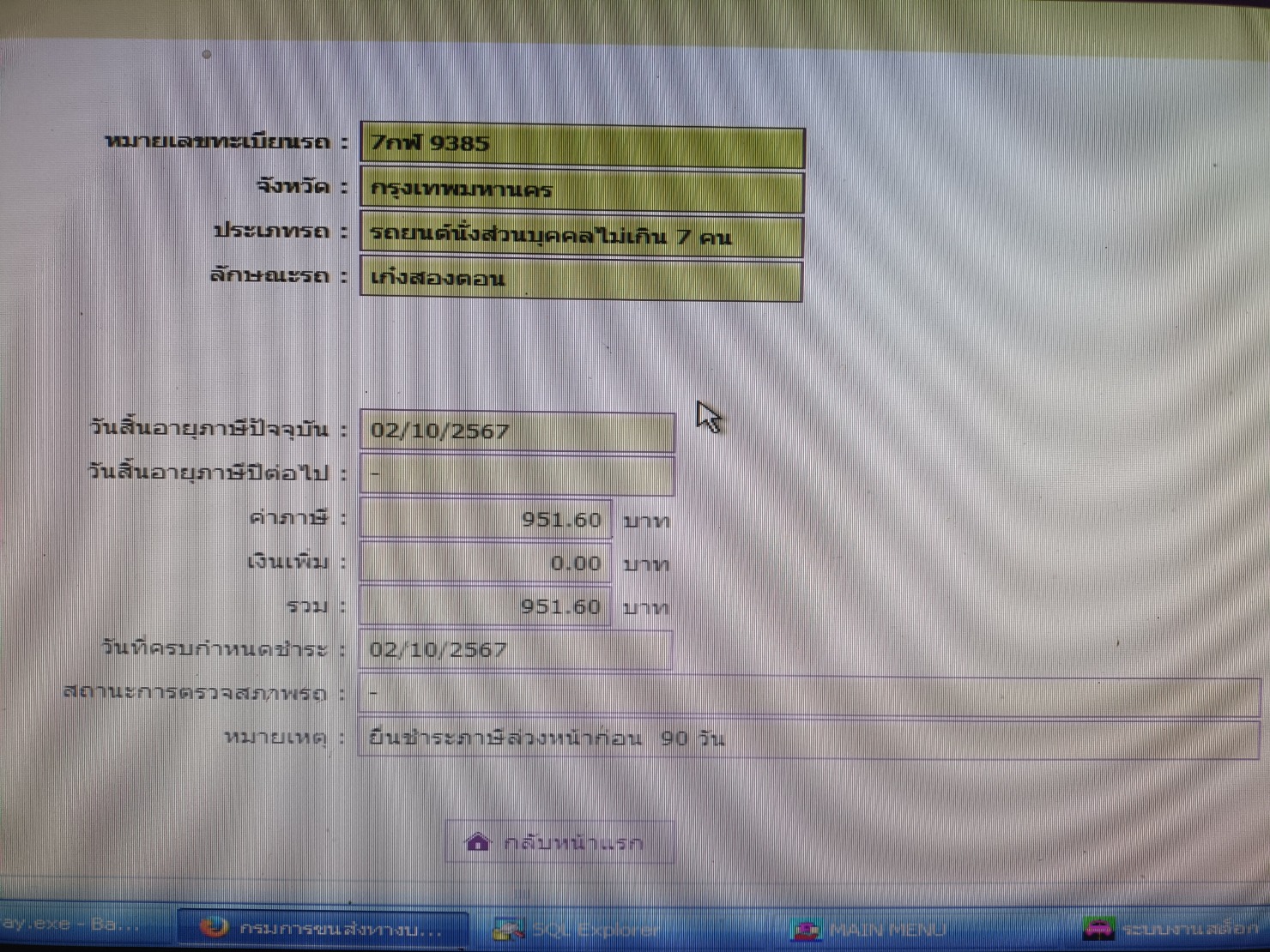Click the label ลักษณะรถ
This screenshot has height=952, width=1270.
(x=269, y=275)
